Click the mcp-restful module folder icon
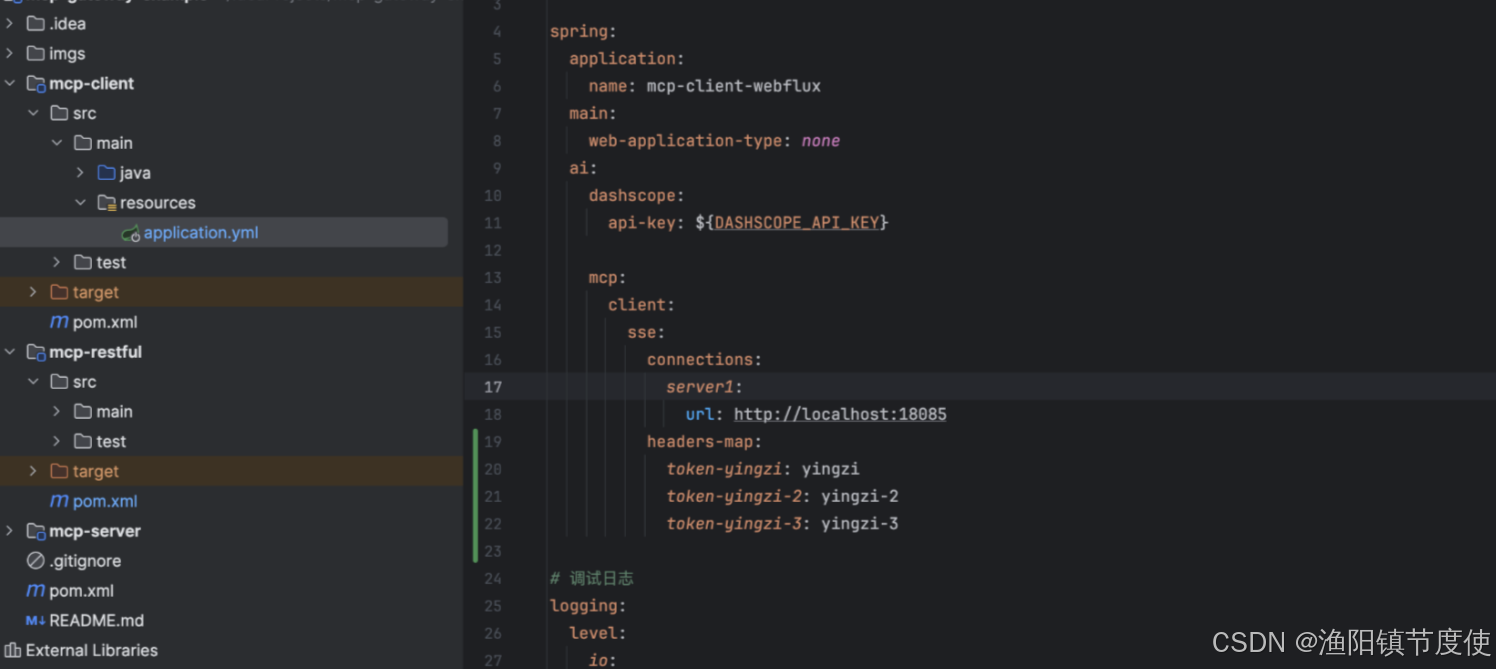 (35, 352)
